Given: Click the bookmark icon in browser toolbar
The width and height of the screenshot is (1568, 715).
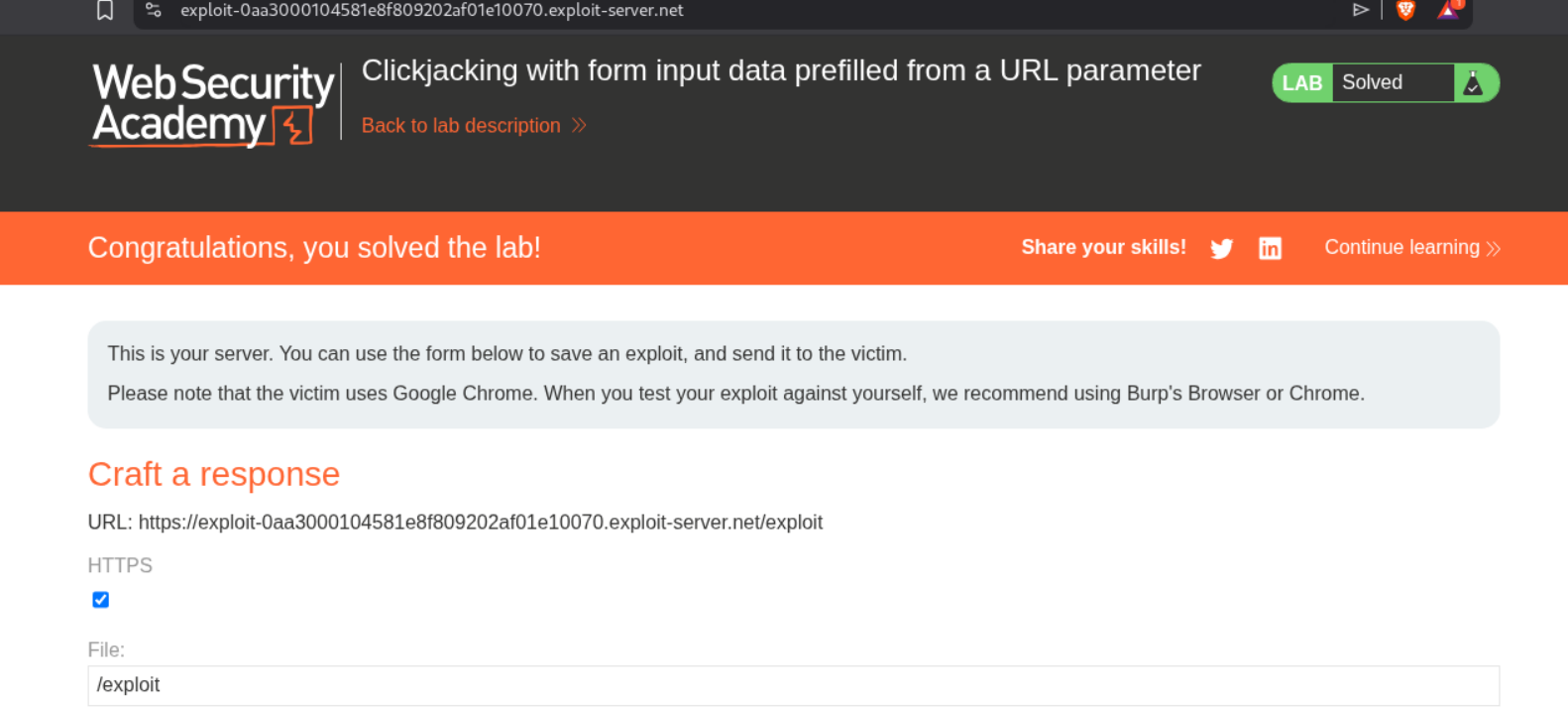Looking at the screenshot, I should point(105,11).
